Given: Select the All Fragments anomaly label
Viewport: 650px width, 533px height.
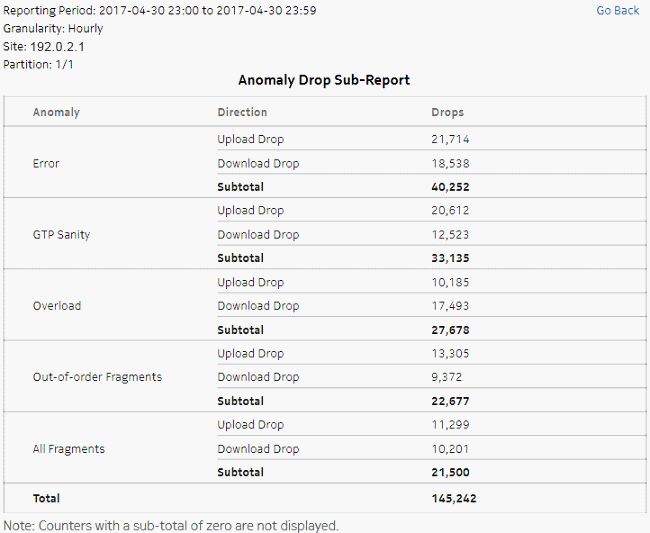Looking at the screenshot, I should [x=69, y=449].
